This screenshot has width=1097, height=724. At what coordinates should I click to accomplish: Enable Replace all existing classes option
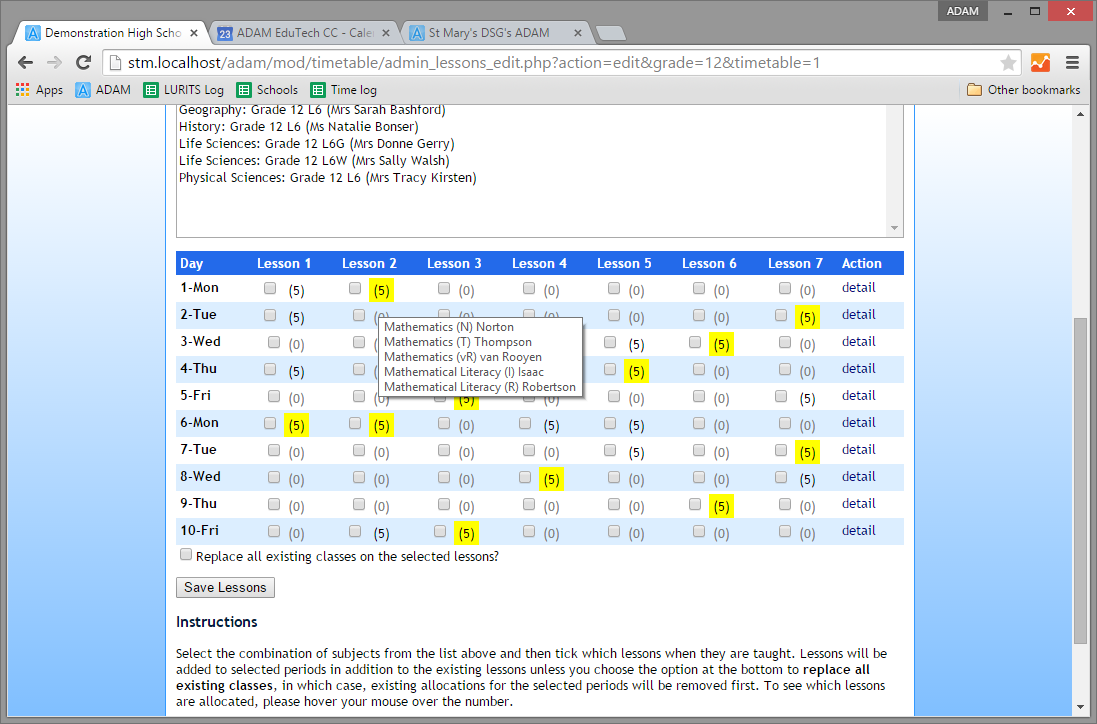[x=186, y=554]
